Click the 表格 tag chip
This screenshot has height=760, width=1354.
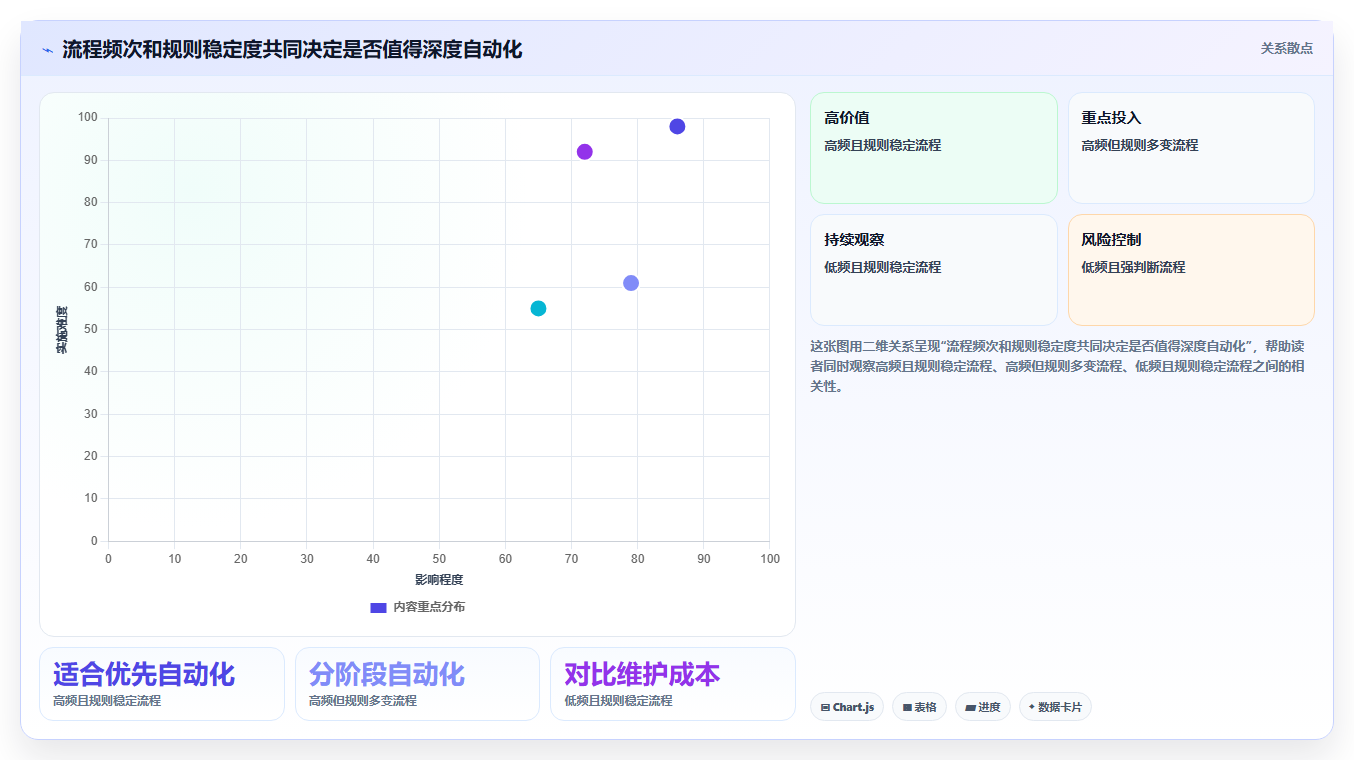pos(919,707)
